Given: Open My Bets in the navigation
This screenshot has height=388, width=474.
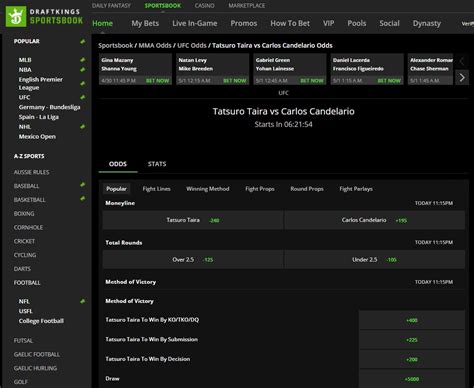Looking at the screenshot, I should (x=145, y=23).
